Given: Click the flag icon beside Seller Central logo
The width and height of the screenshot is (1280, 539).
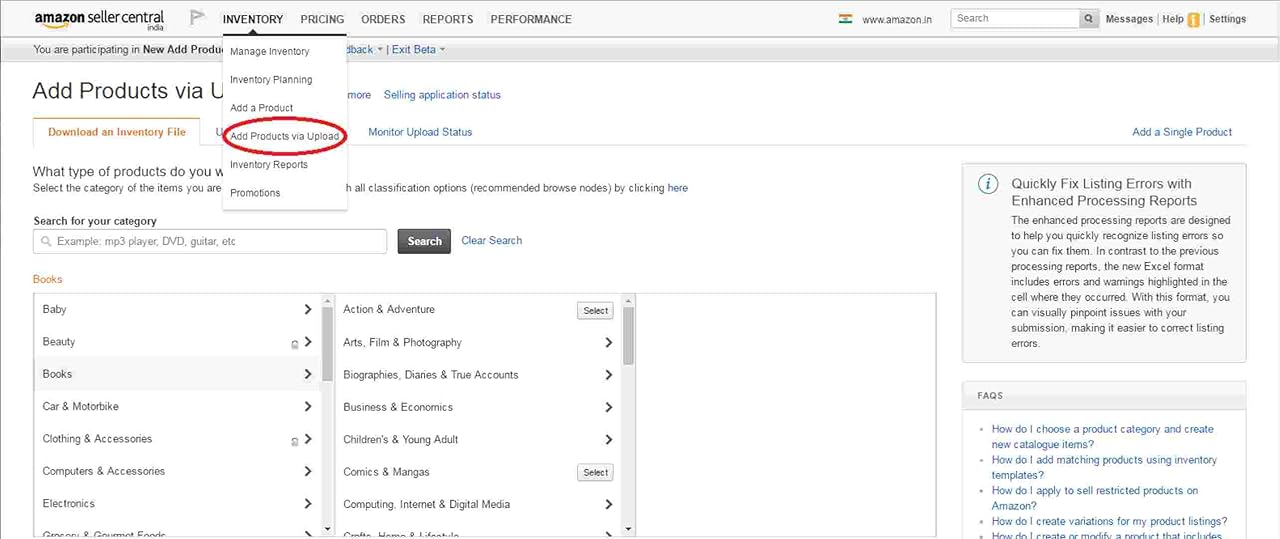Looking at the screenshot, I should click(197, 18).
